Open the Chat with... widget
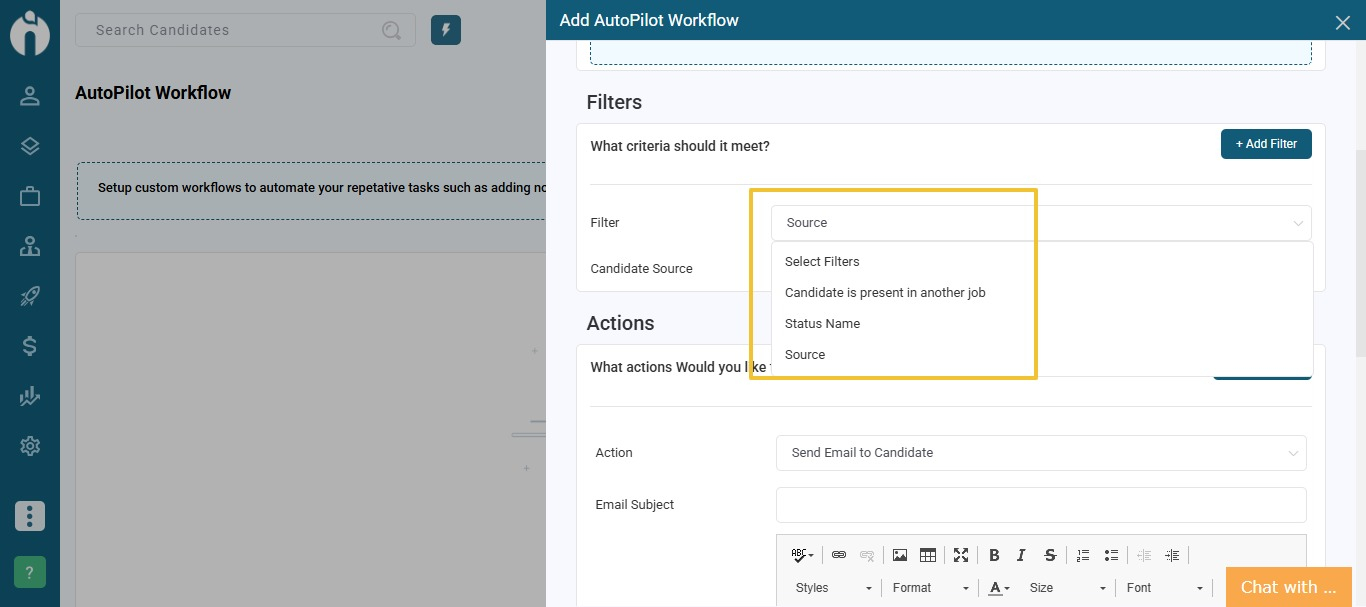 click(x=1288, y=587)
